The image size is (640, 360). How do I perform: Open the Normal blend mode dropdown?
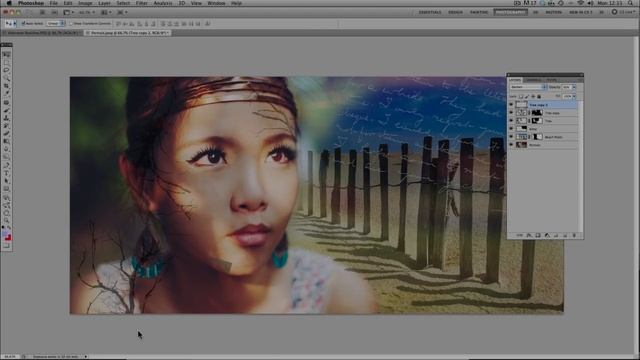(528, 87)
